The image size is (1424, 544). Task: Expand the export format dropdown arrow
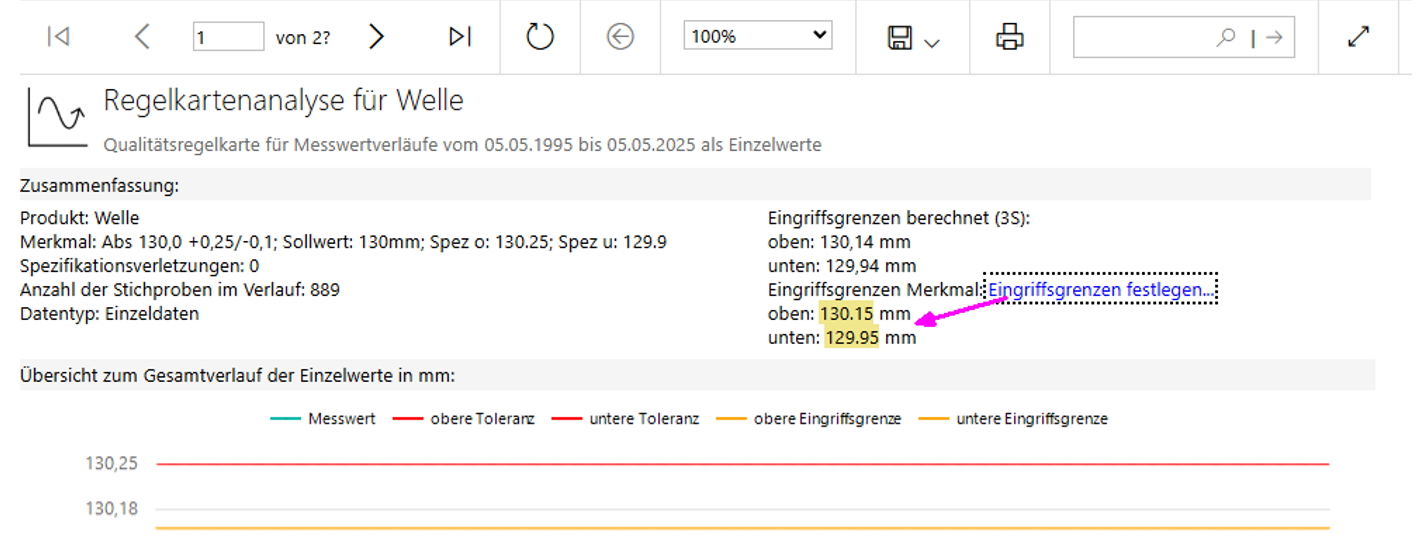pyautogui.click(x=932, y=42)
